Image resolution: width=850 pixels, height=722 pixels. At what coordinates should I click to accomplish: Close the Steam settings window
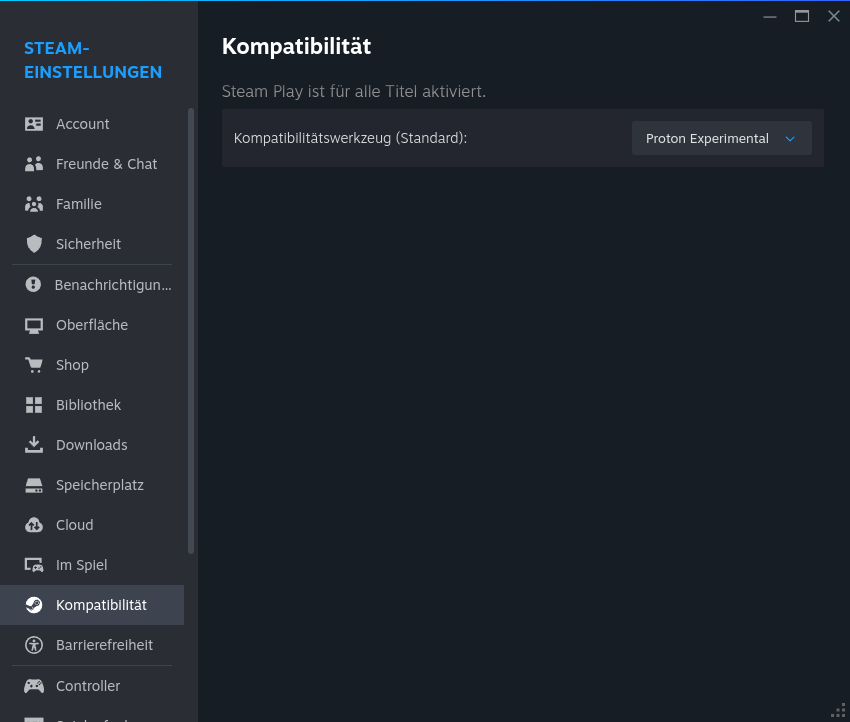pos(834,16)
